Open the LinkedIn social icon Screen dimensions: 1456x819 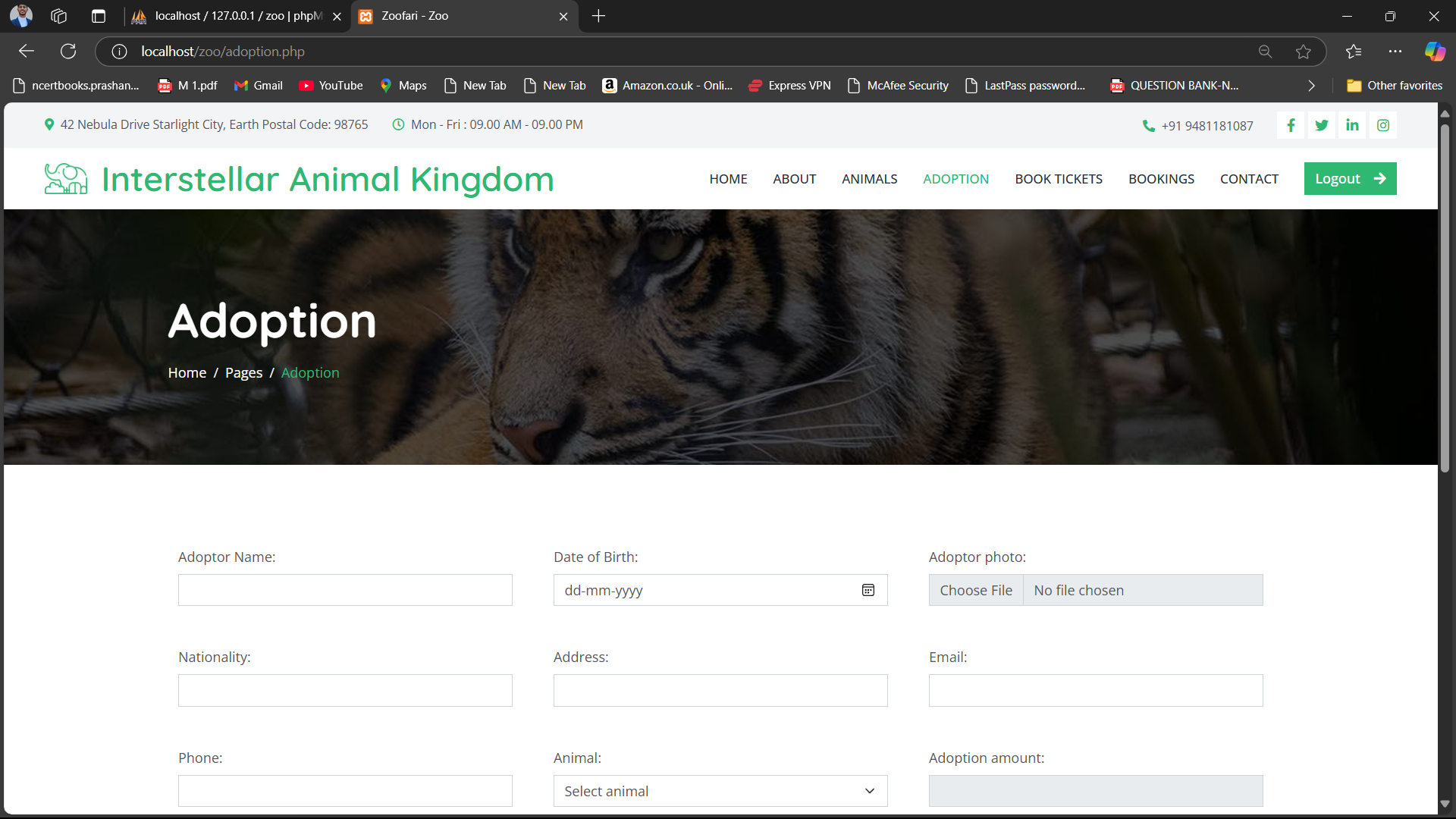(1352, 125)
